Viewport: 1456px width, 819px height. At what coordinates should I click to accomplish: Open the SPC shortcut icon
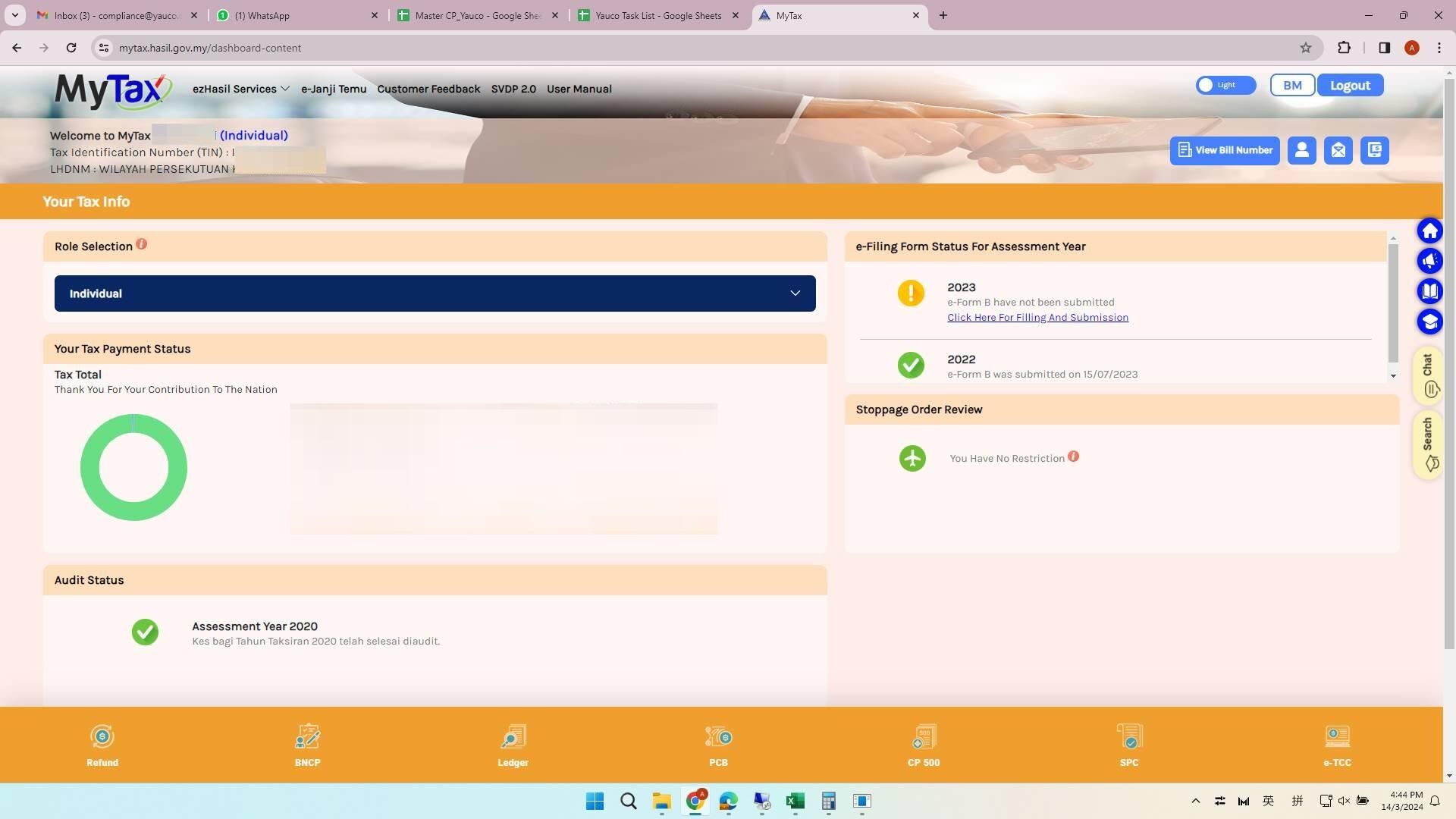click(x=1129, y=736)
